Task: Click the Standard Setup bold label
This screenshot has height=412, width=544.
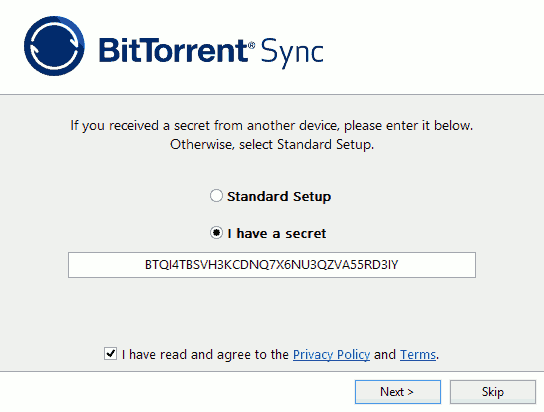Action: click(x=279, y=196)
